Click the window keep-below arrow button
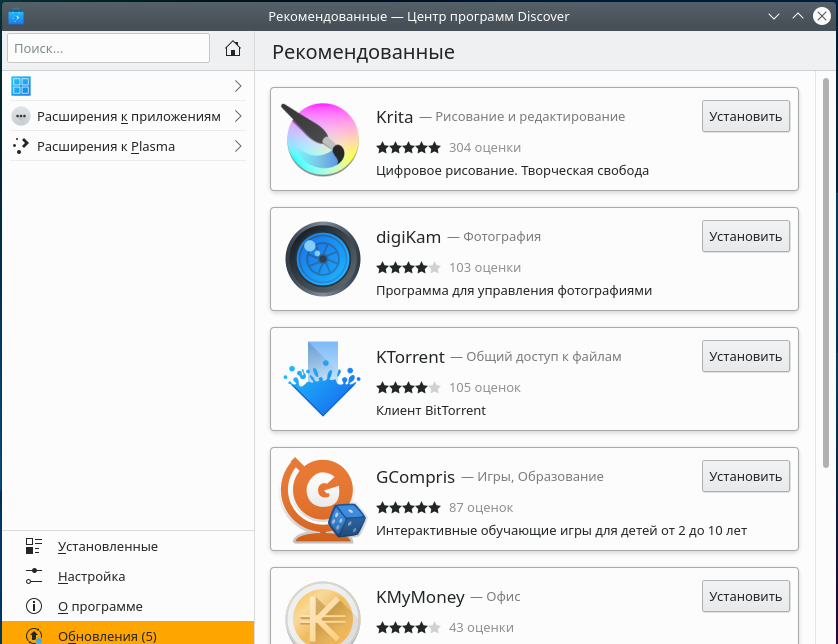Image resolution: width=838 pixels, height=644 pixels. [x=773, y=17]
